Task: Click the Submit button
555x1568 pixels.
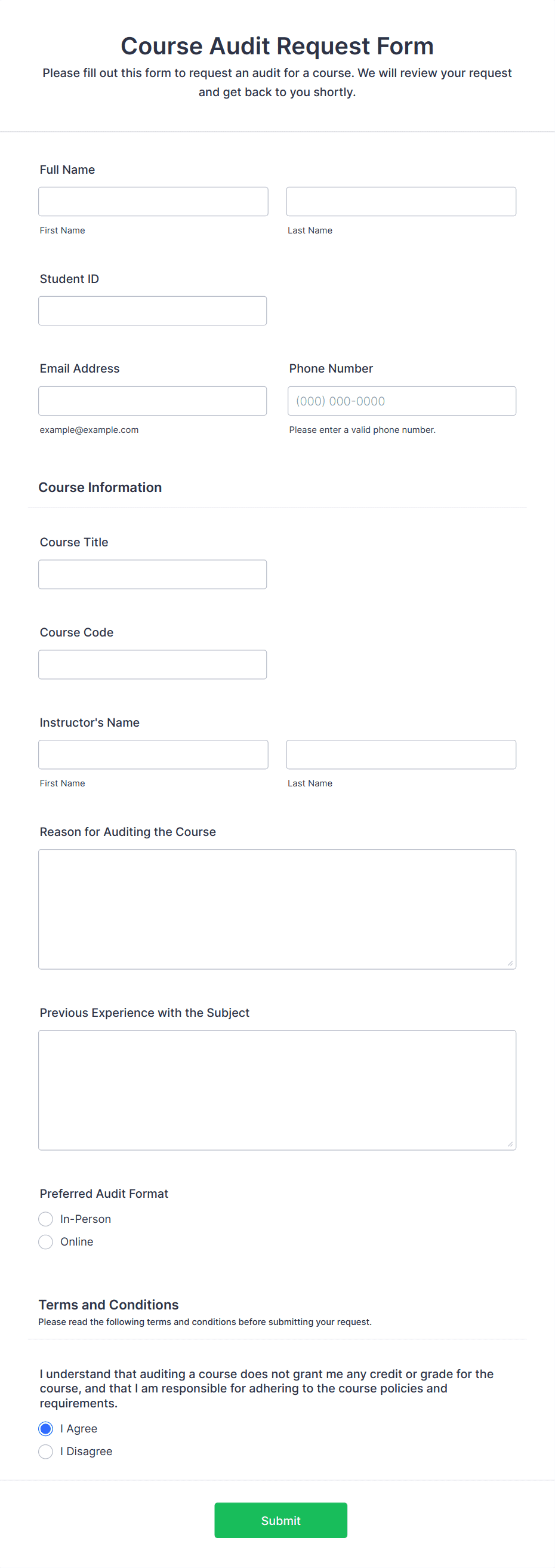Action: [x=280, y=1520]
